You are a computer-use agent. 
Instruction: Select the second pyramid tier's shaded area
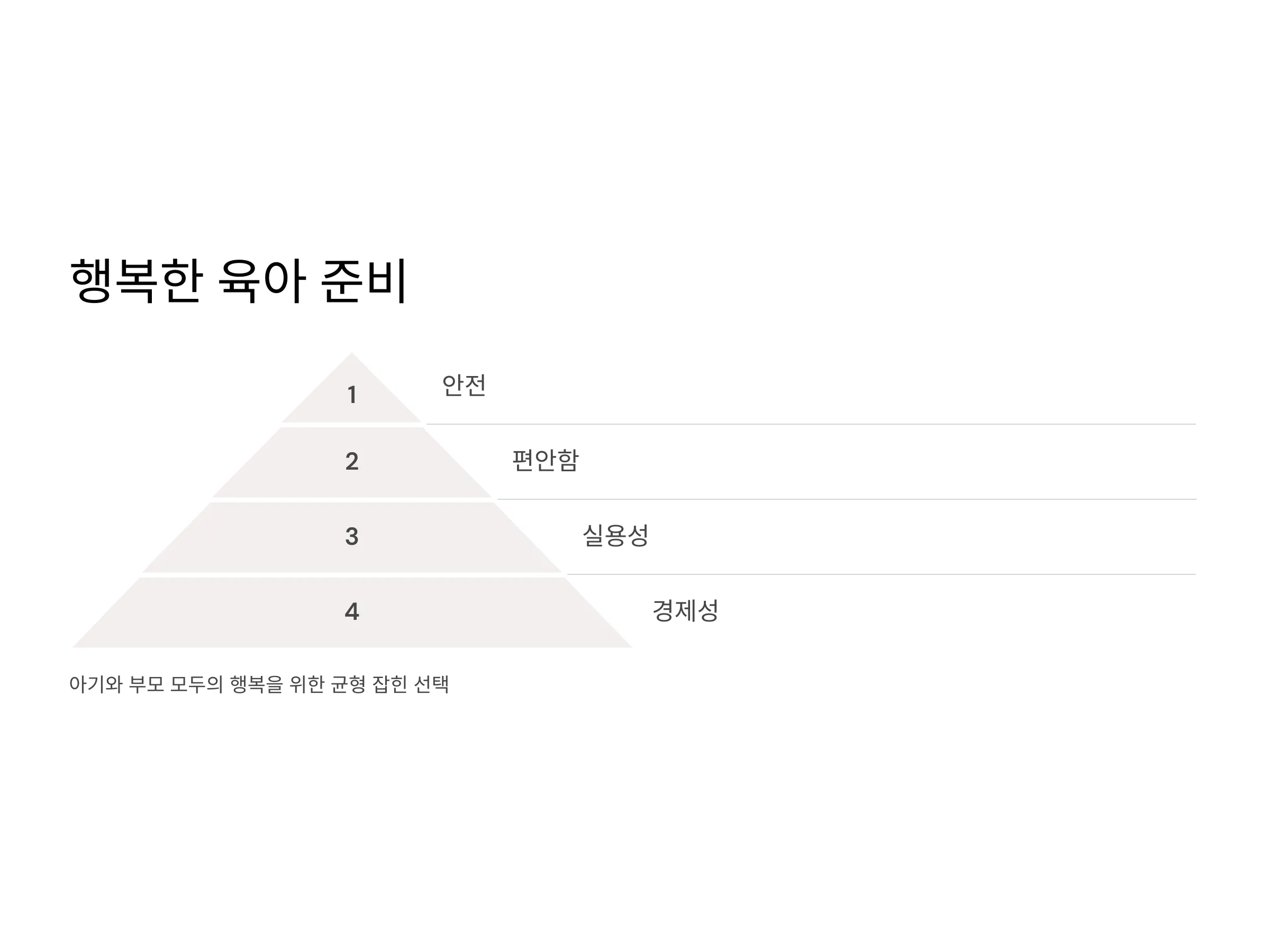(x=352, y=463)
